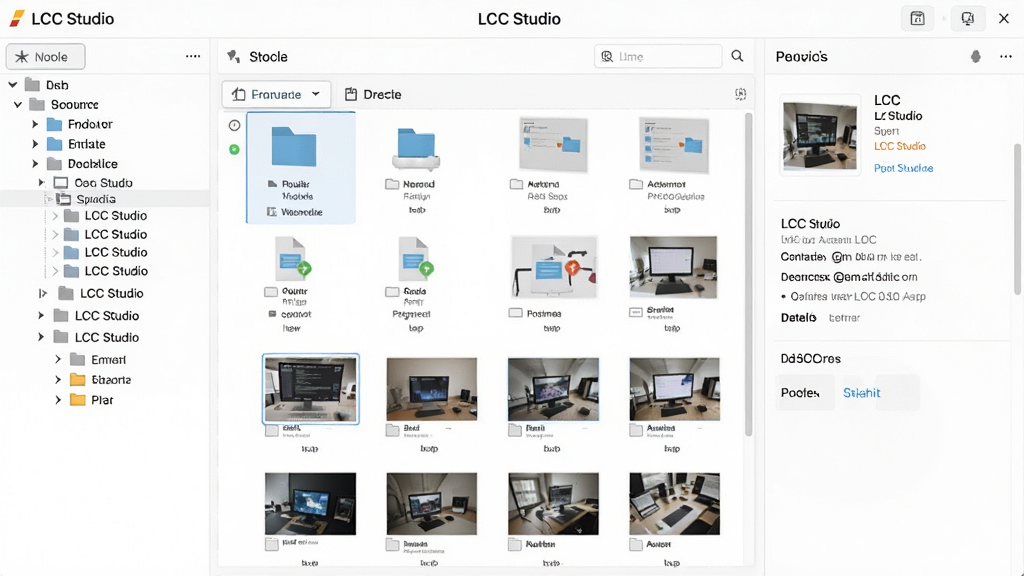The image size is (1024, 576).
Task: Open the three-dot menu in preview panel
Action: [1006, 57]
